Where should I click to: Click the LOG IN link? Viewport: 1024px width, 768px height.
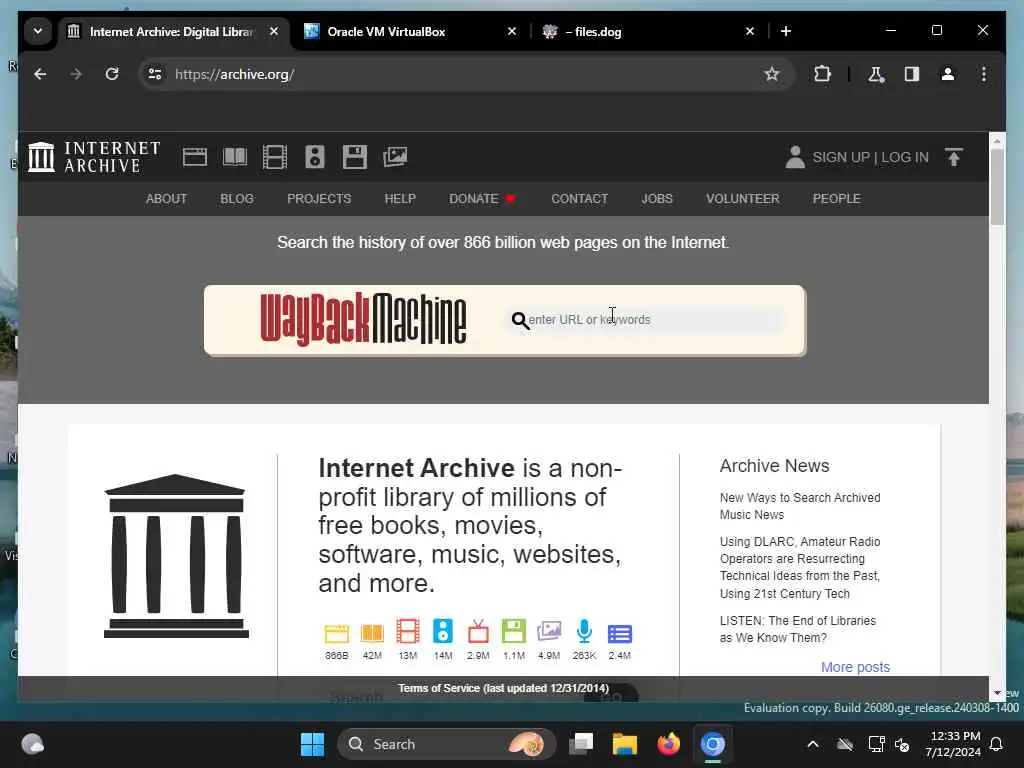[904, 157]
